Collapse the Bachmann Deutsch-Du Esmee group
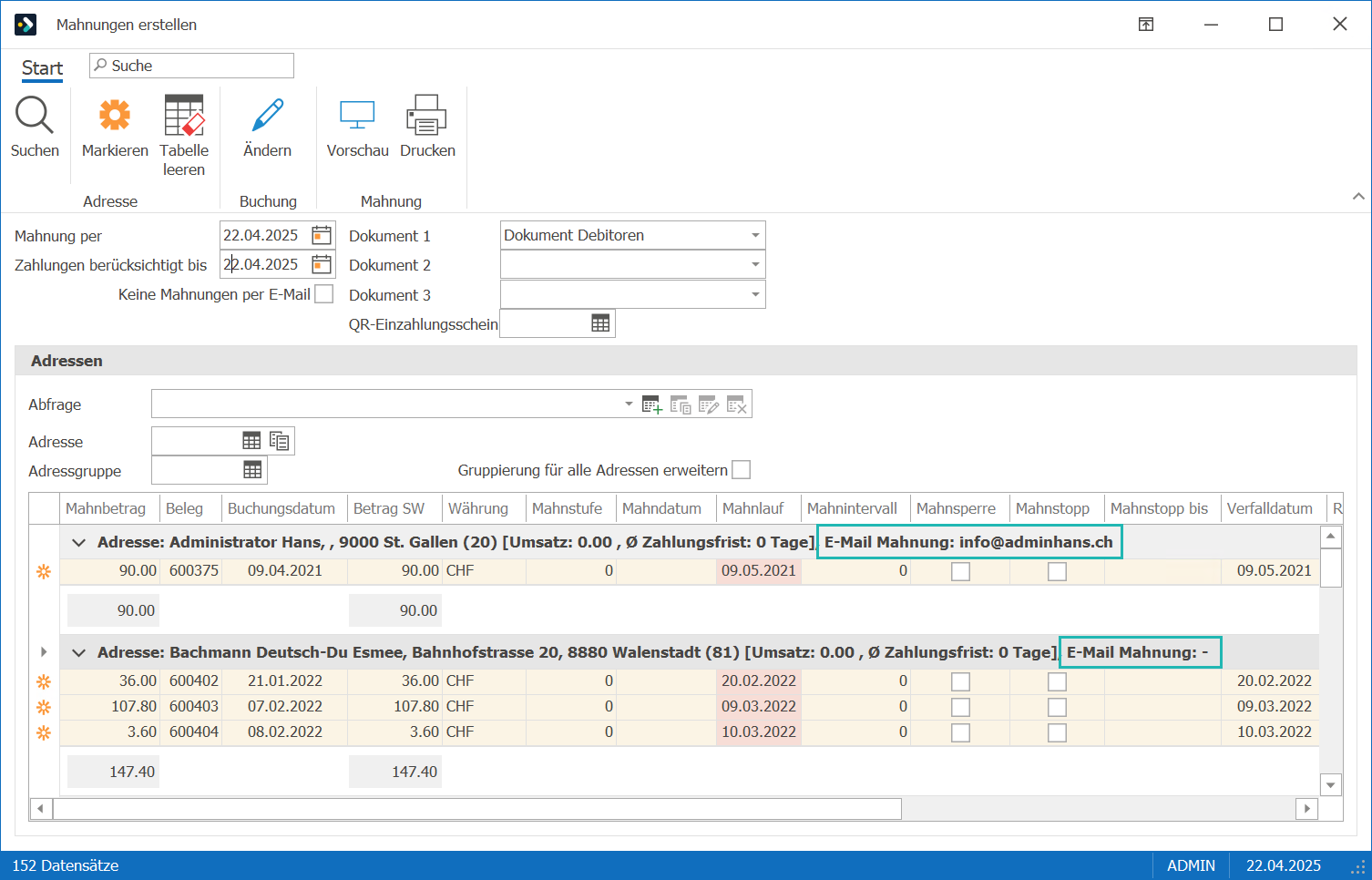Image resolution: width=1372 pixels, height=880 pixels. tap(79, 653)
